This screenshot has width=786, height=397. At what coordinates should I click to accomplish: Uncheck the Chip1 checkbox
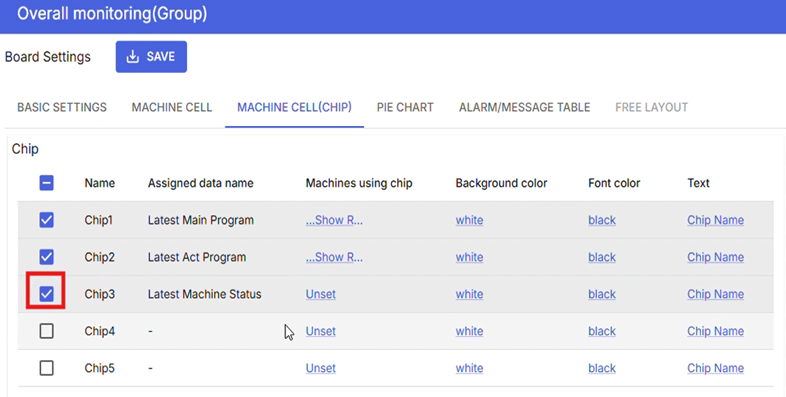coord(47,220)
